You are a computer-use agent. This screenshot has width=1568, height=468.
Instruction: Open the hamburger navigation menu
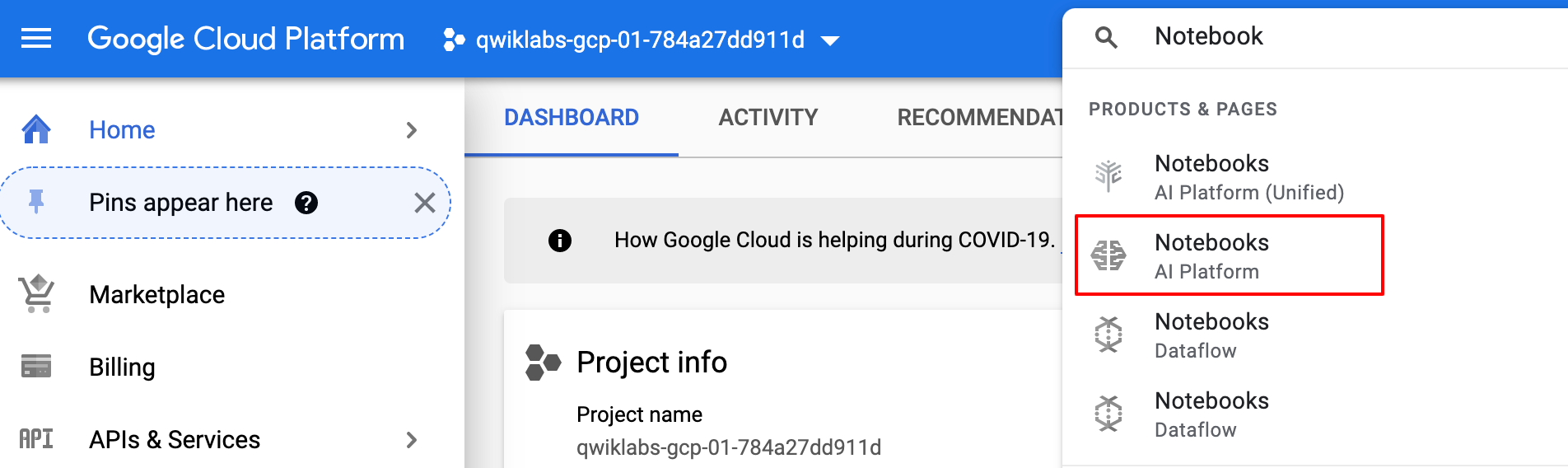pyautogui.click(x=36, y=39)
